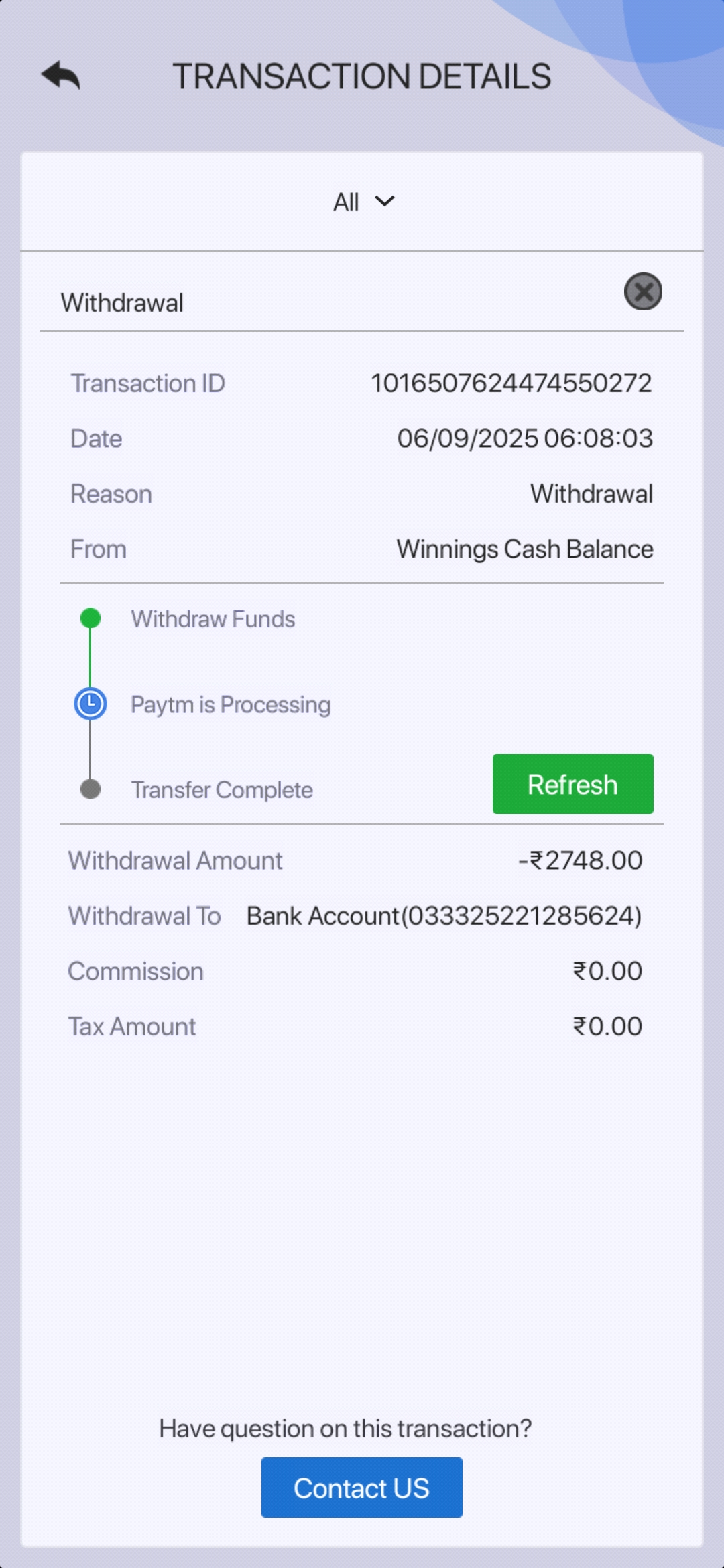
Task: Select the Withdrawal section heading
Action: pyautogui.click(x=122, y=303)
